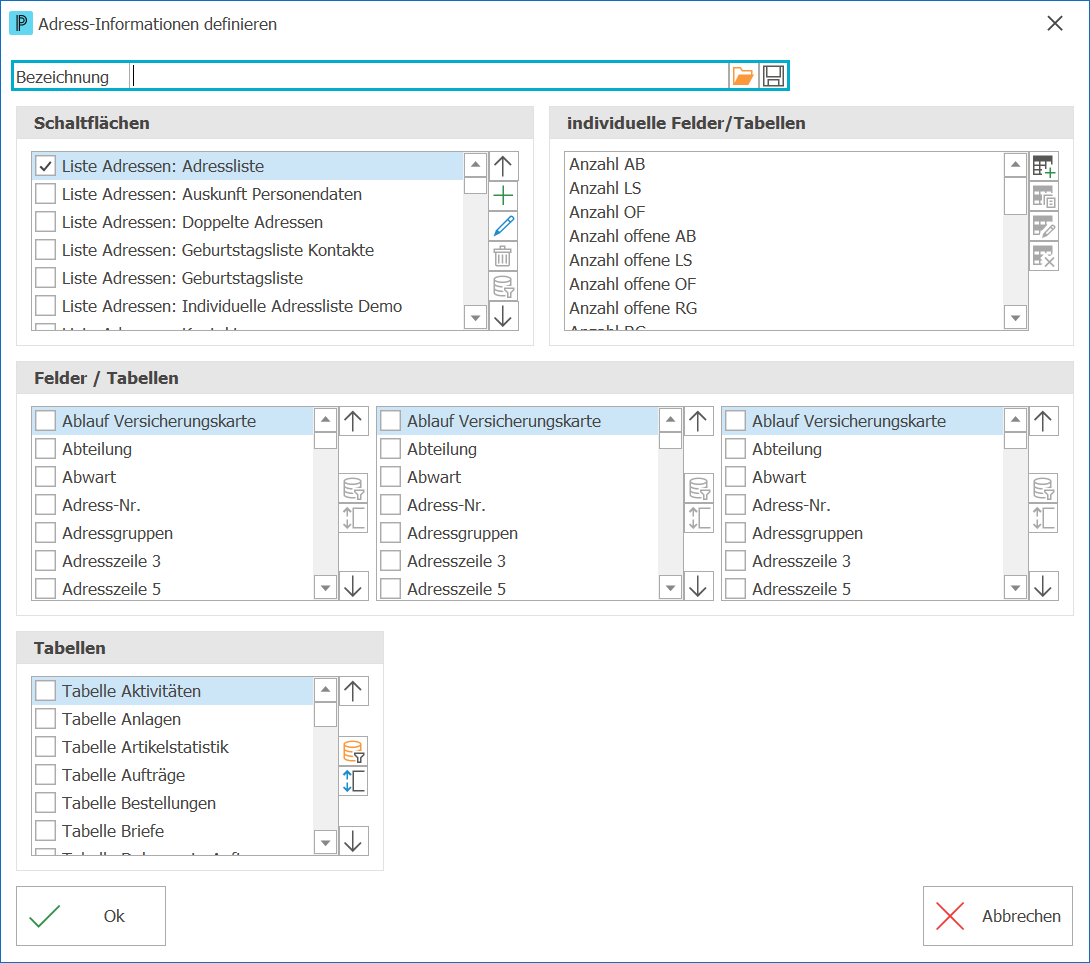
Task: Select Anzahl OF entry
Action: [x=785, y=212]
